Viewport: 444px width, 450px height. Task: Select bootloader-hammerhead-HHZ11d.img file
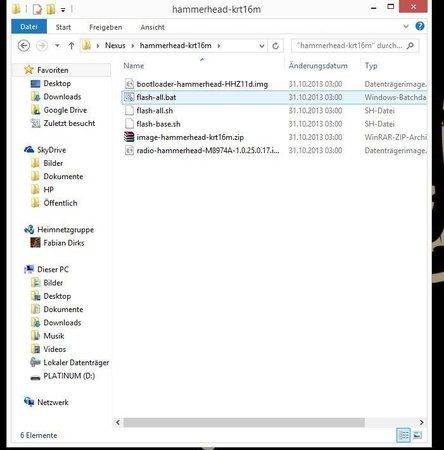click(x=202, y=84)
